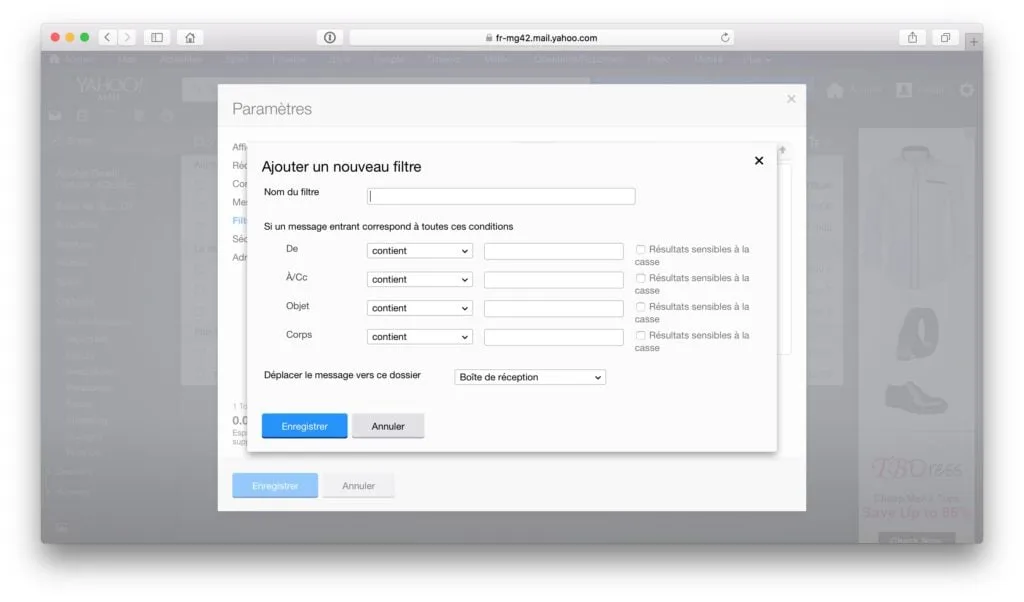Focus the Nom du filtre text field

click(x=501, y=196)
